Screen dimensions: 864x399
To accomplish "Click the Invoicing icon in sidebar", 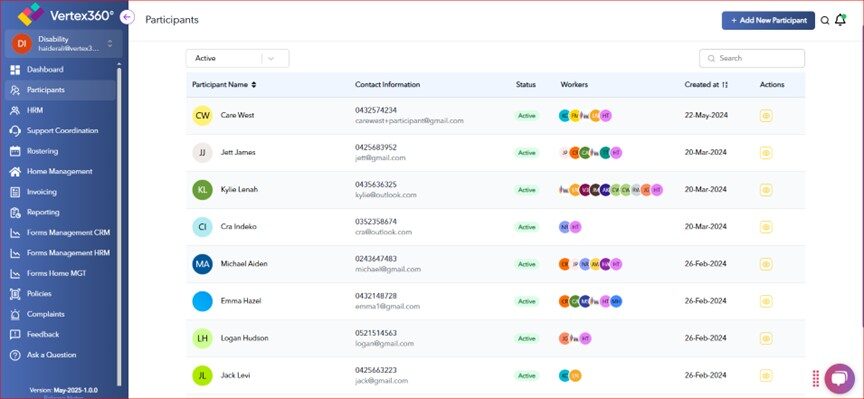I will (15, 192).
